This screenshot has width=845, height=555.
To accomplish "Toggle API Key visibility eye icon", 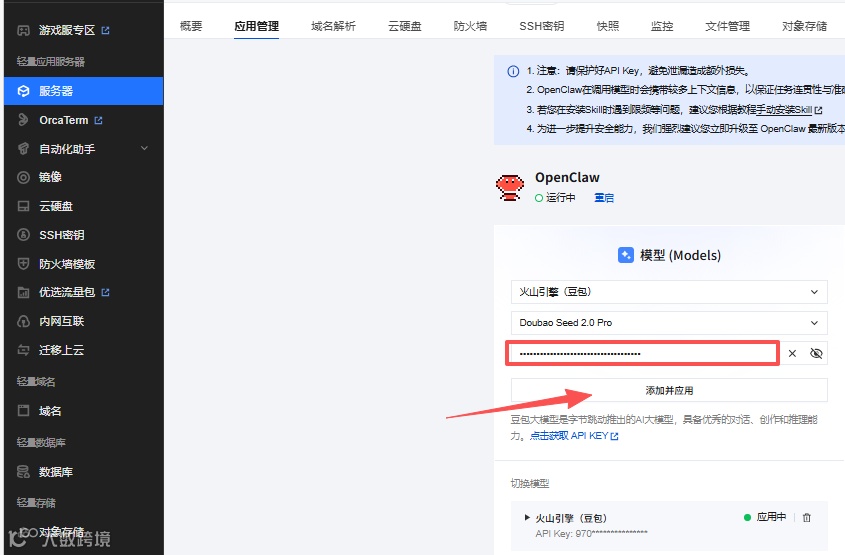I will click(x=816, y=353).
